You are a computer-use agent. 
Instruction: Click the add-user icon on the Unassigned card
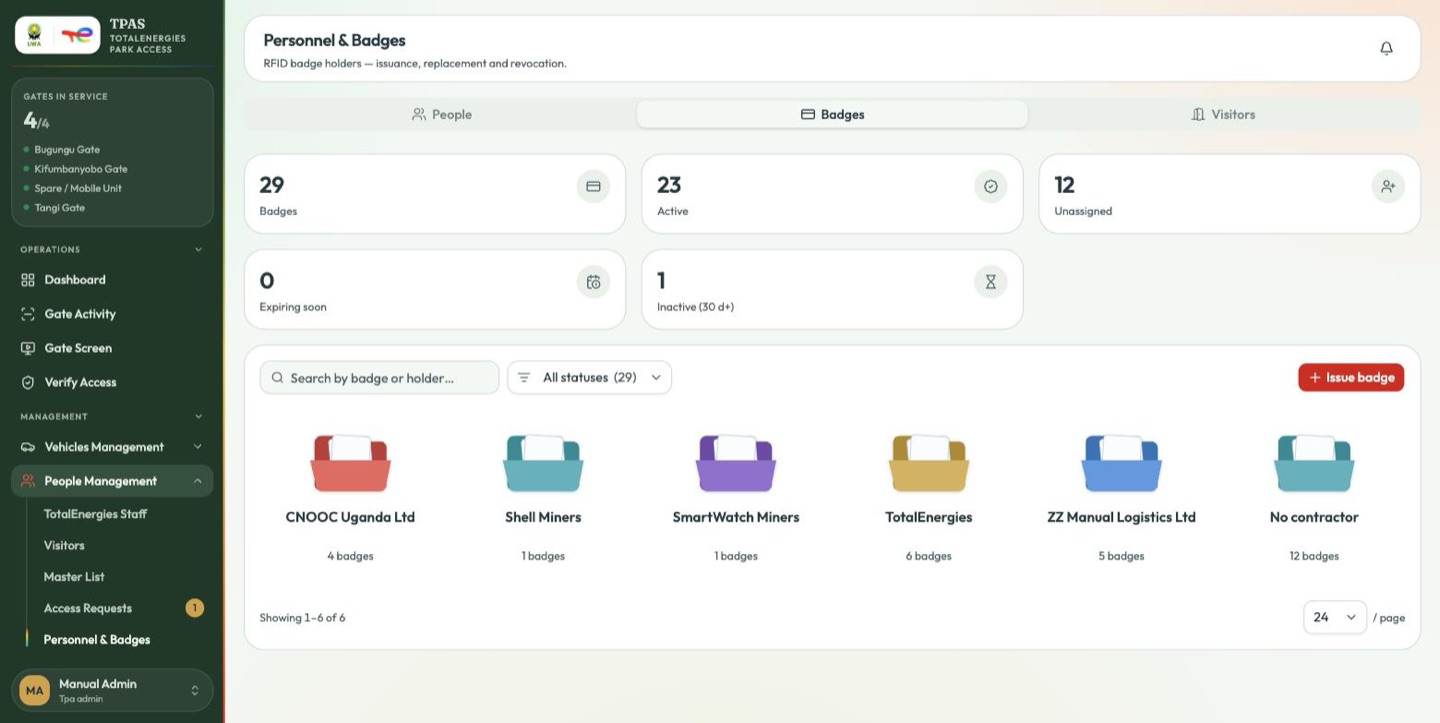pos(1388,186)
